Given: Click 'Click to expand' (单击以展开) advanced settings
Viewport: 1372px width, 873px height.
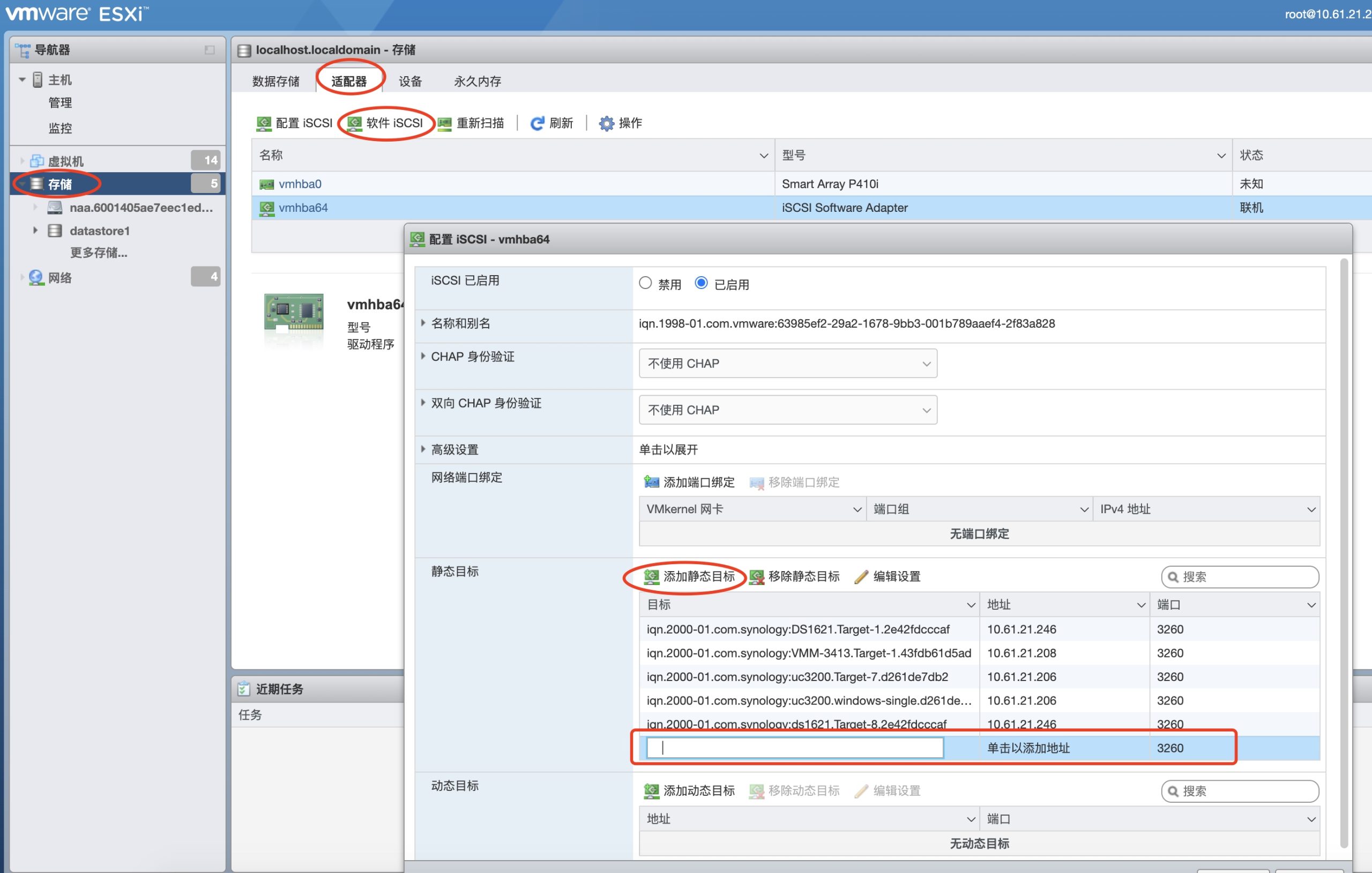Looking at the screenshot, I should (x=668, y=450).
